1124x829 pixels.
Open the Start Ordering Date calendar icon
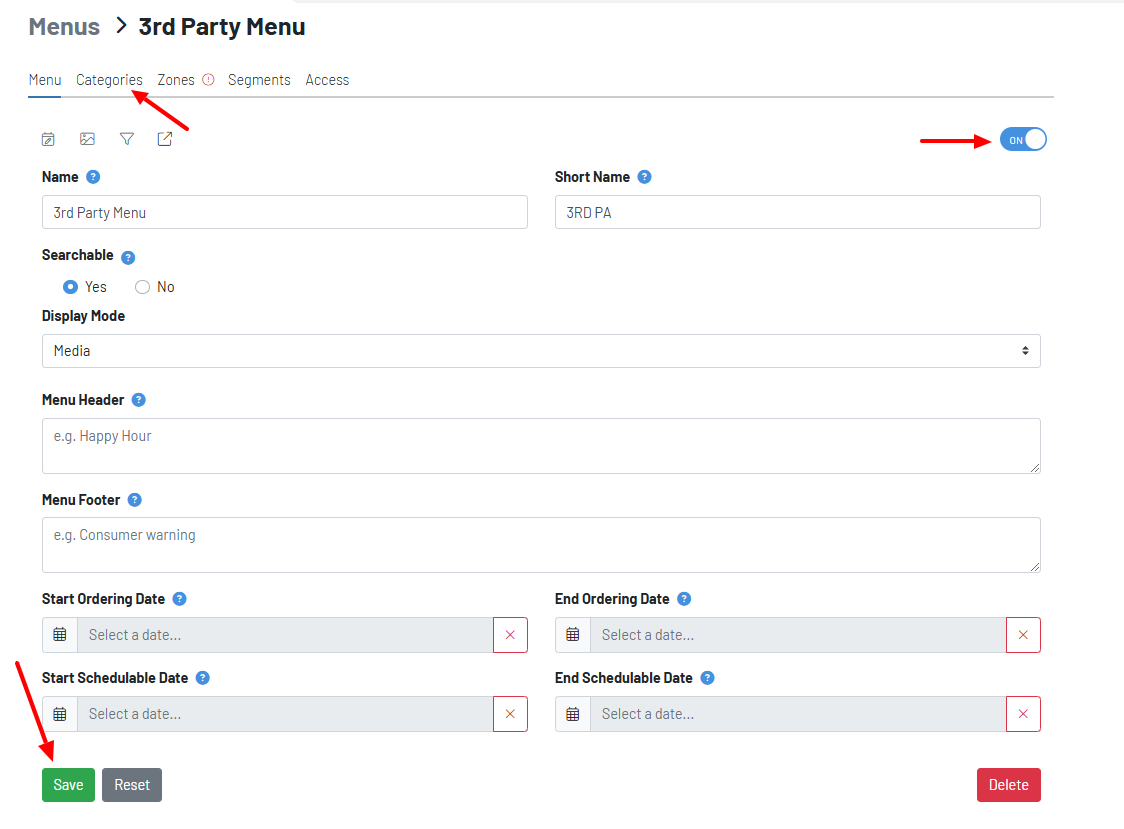coord(59,634)
